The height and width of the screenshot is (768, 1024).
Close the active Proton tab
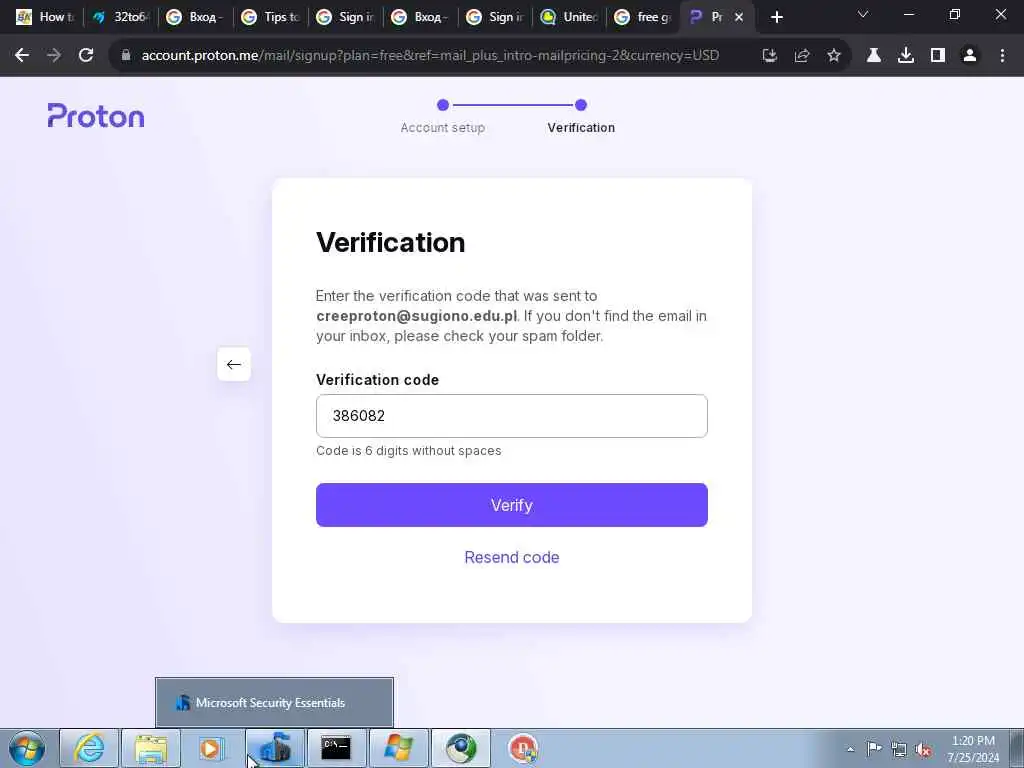point(739,17)
